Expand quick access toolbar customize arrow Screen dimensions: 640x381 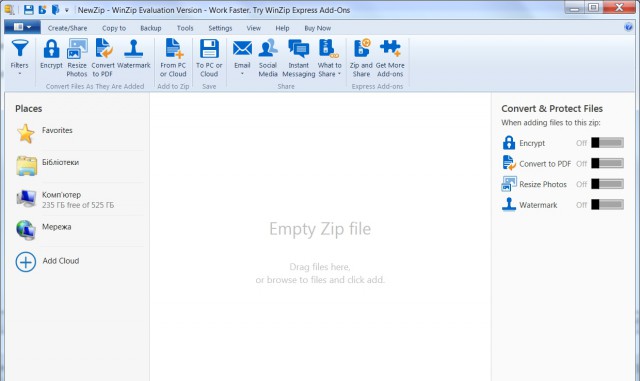point(67,10)
